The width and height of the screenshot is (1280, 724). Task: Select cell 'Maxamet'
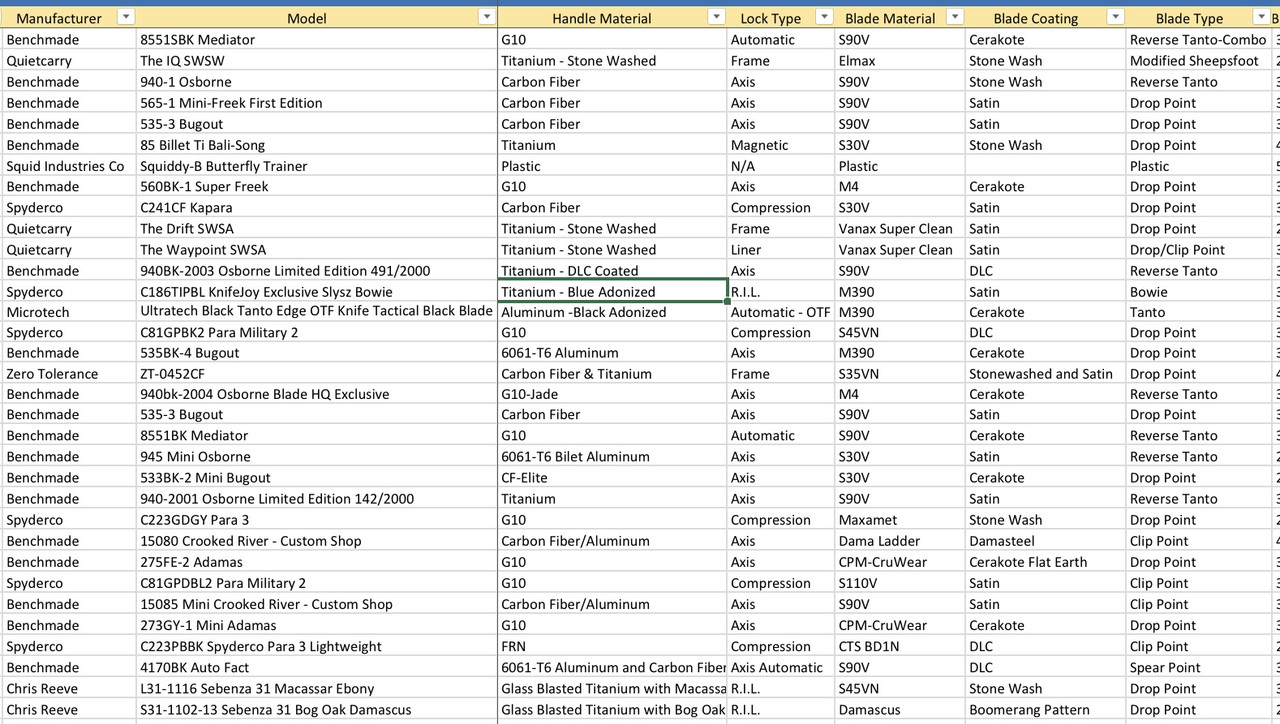(x=900, y=520)
